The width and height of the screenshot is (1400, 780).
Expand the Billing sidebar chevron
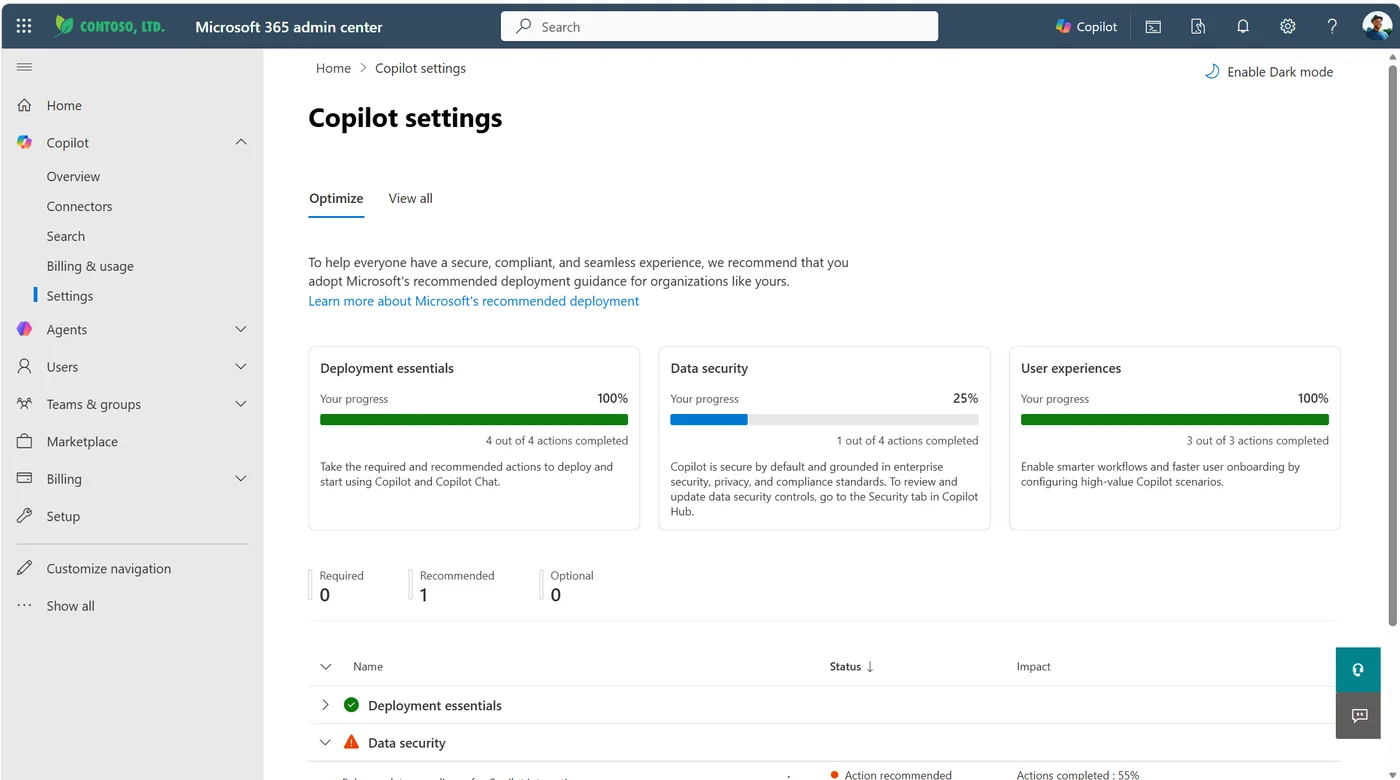click(x=241, y=479)
